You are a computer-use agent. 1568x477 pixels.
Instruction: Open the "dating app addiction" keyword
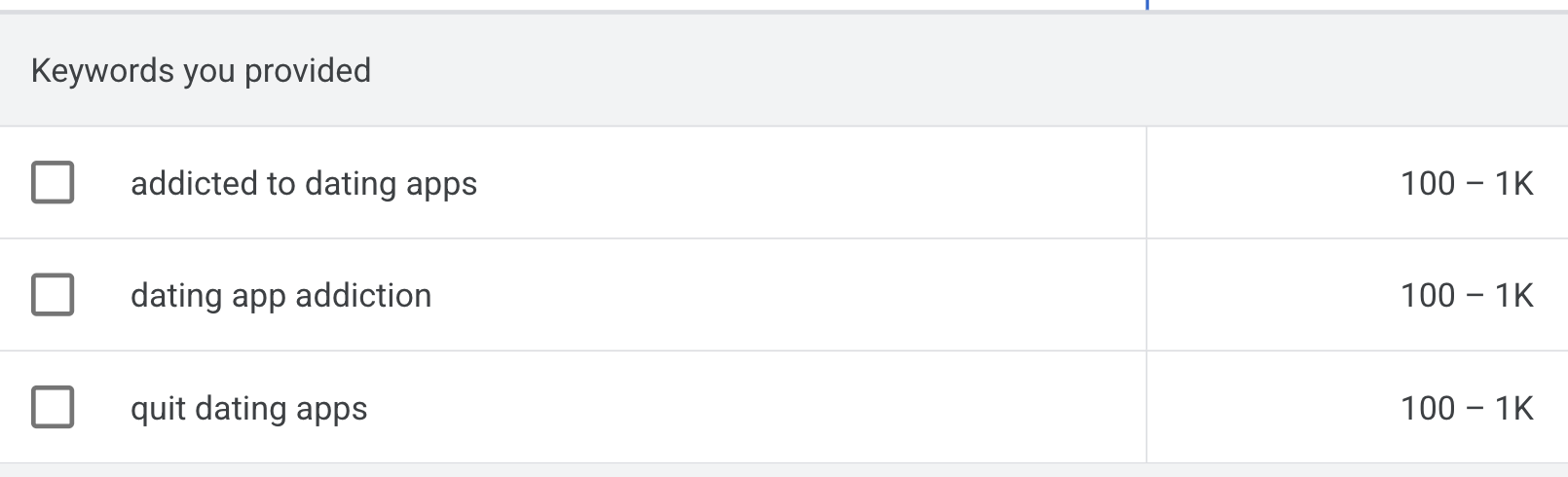[280, 296]
